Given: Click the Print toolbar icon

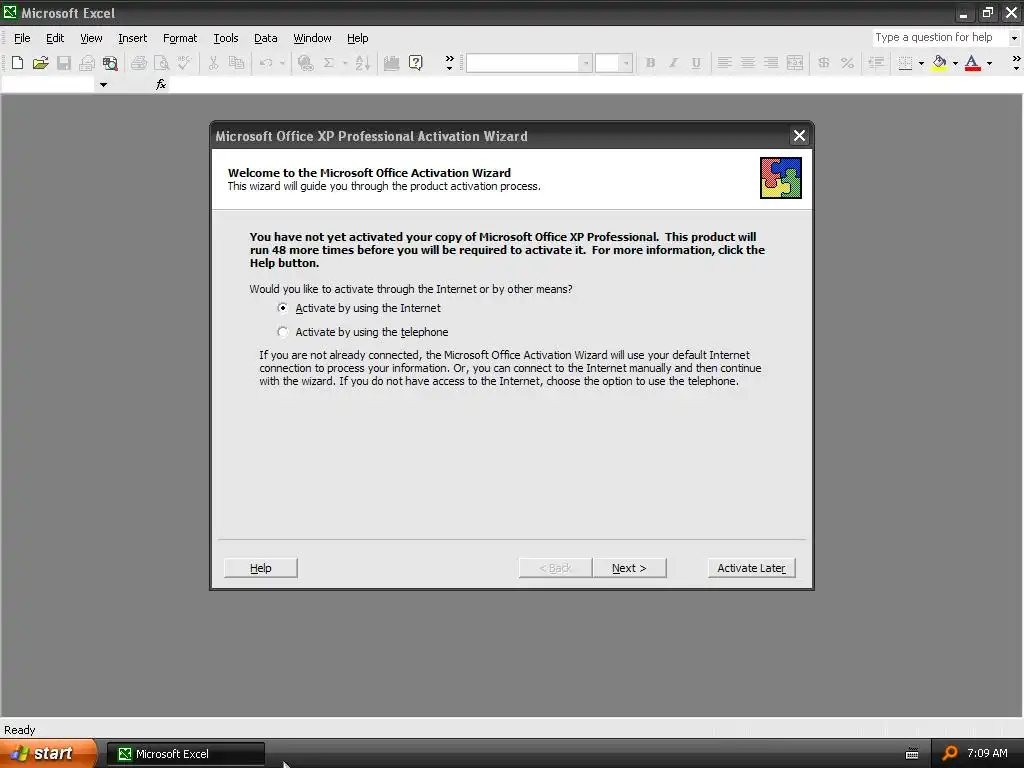Looking at the screenshot, I should tap(138, 63).
